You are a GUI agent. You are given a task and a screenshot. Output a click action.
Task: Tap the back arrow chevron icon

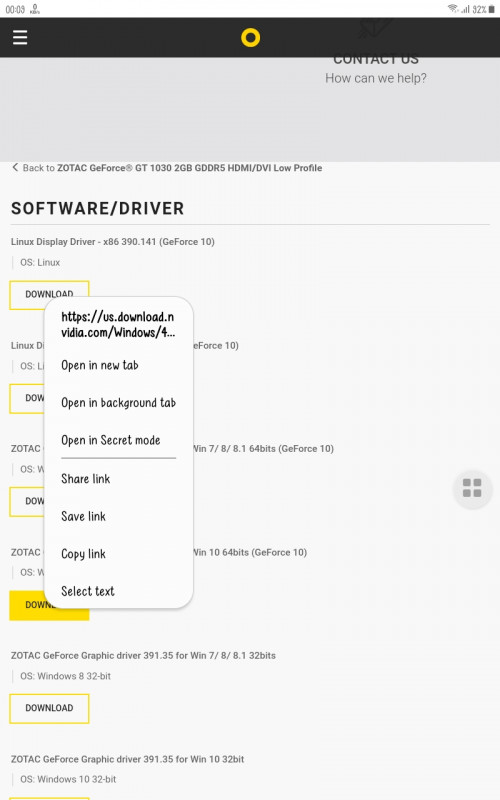(15, 167)
